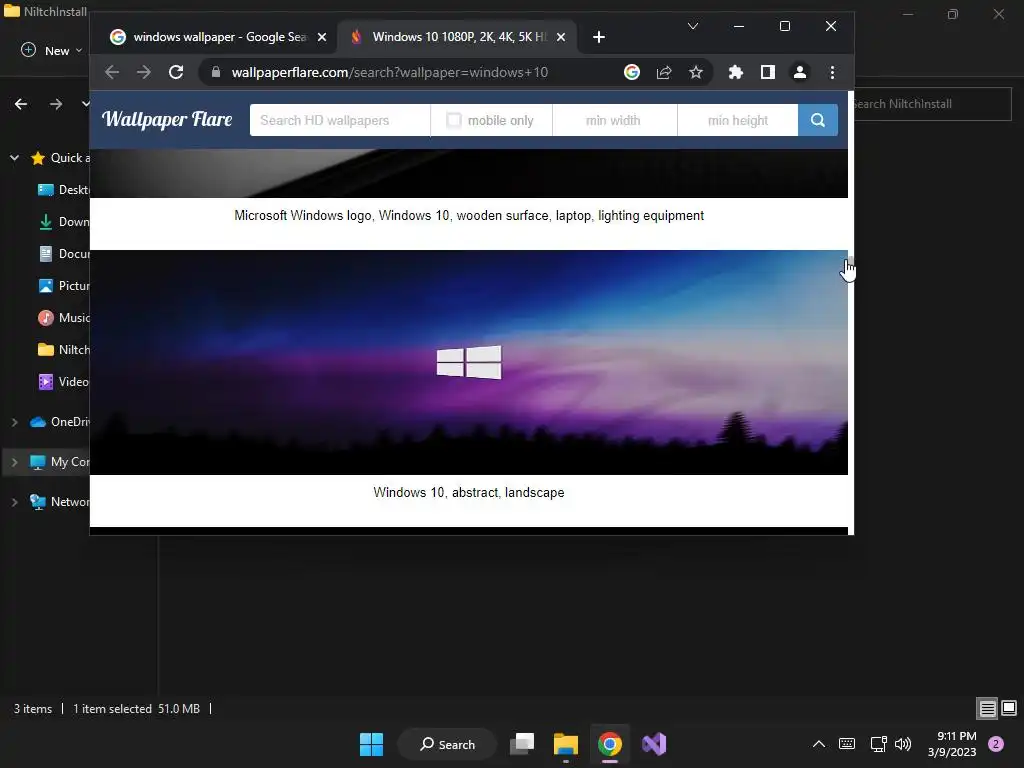Select Desktop in File Explorer sidebar

pos(63,189)
